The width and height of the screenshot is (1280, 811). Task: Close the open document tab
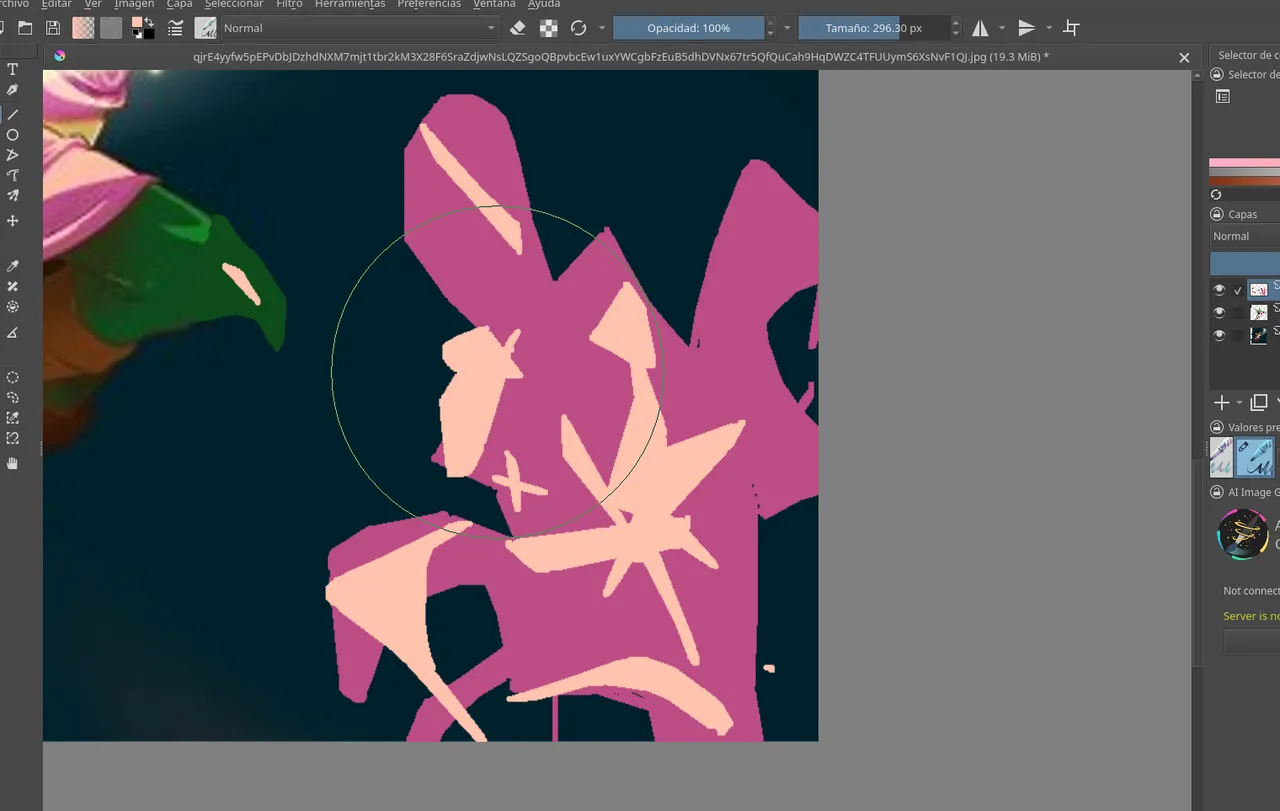pos(1184,58)
